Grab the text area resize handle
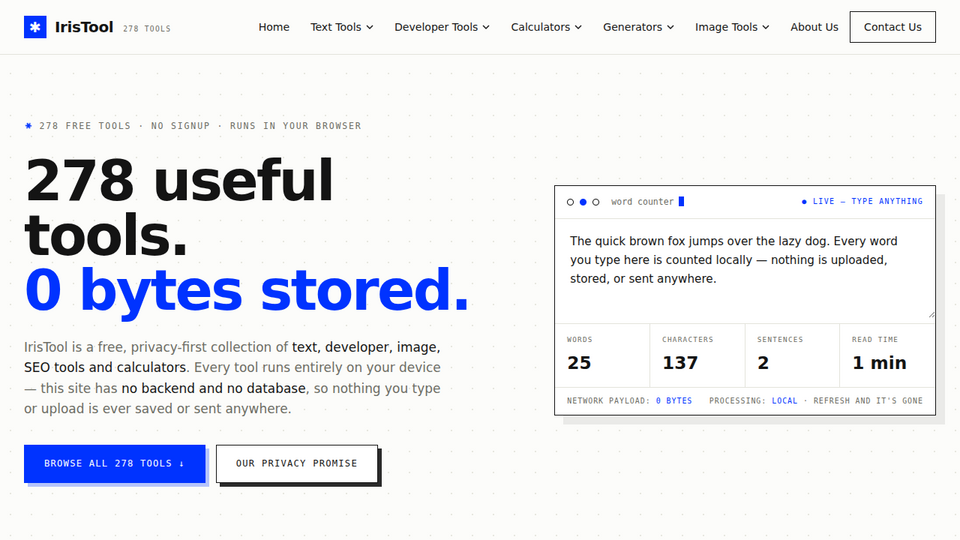The height and width of the screenshot is (540, 960). pos(931,315)
